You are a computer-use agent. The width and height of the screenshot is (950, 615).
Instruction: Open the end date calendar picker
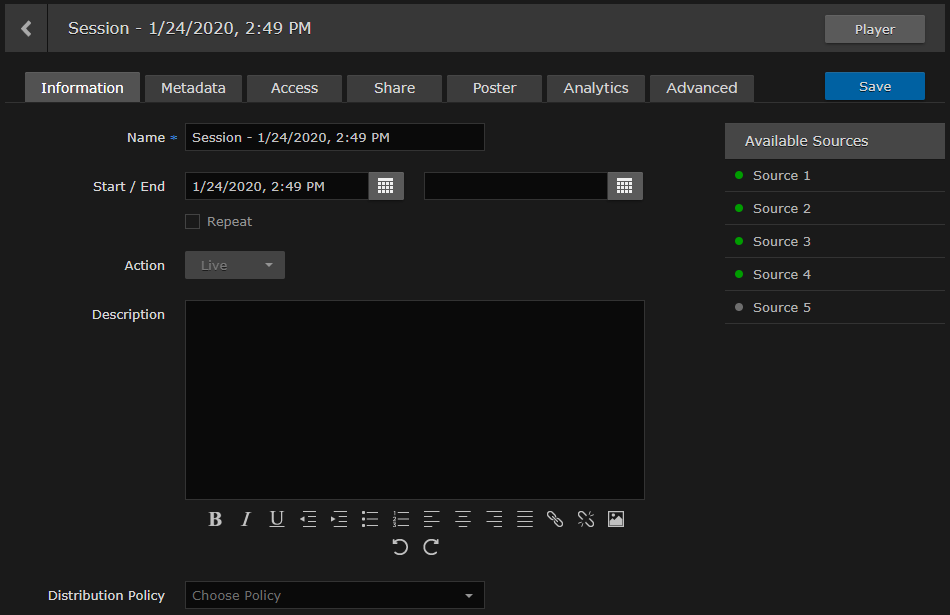pyautogui.click(x=625, y=186)
